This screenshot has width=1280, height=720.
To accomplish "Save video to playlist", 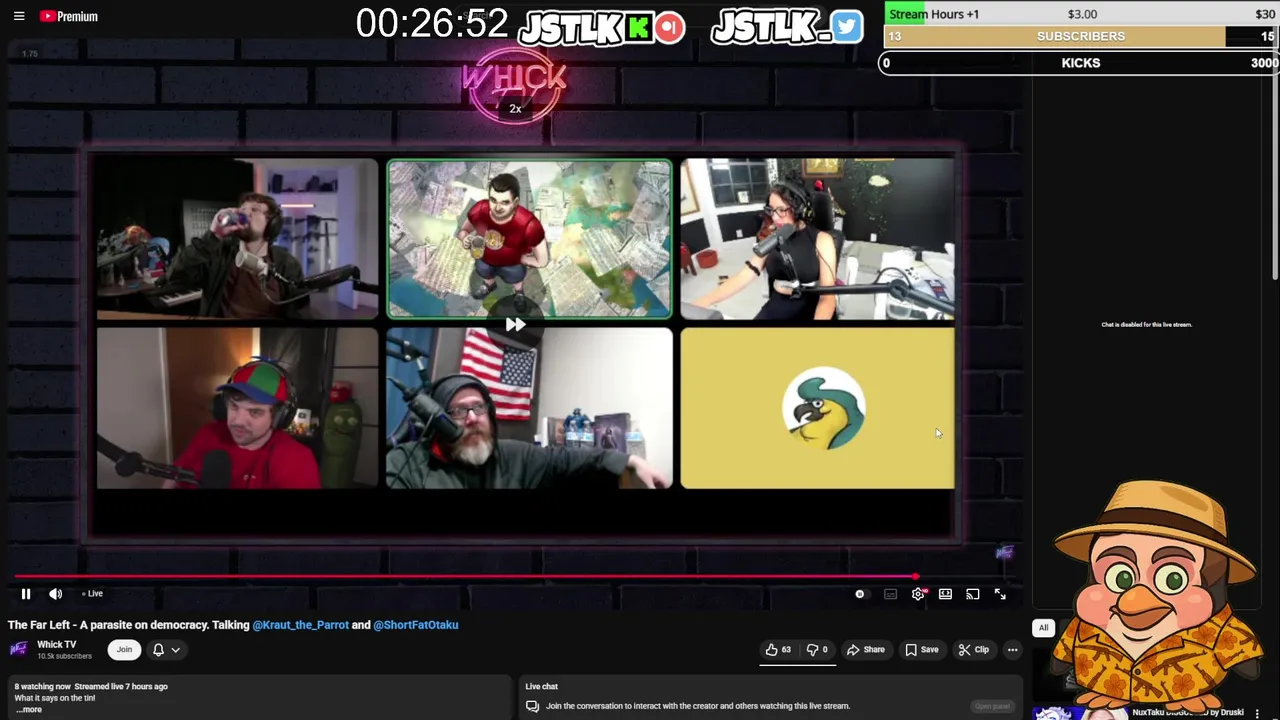I will [x=922, y=650].
